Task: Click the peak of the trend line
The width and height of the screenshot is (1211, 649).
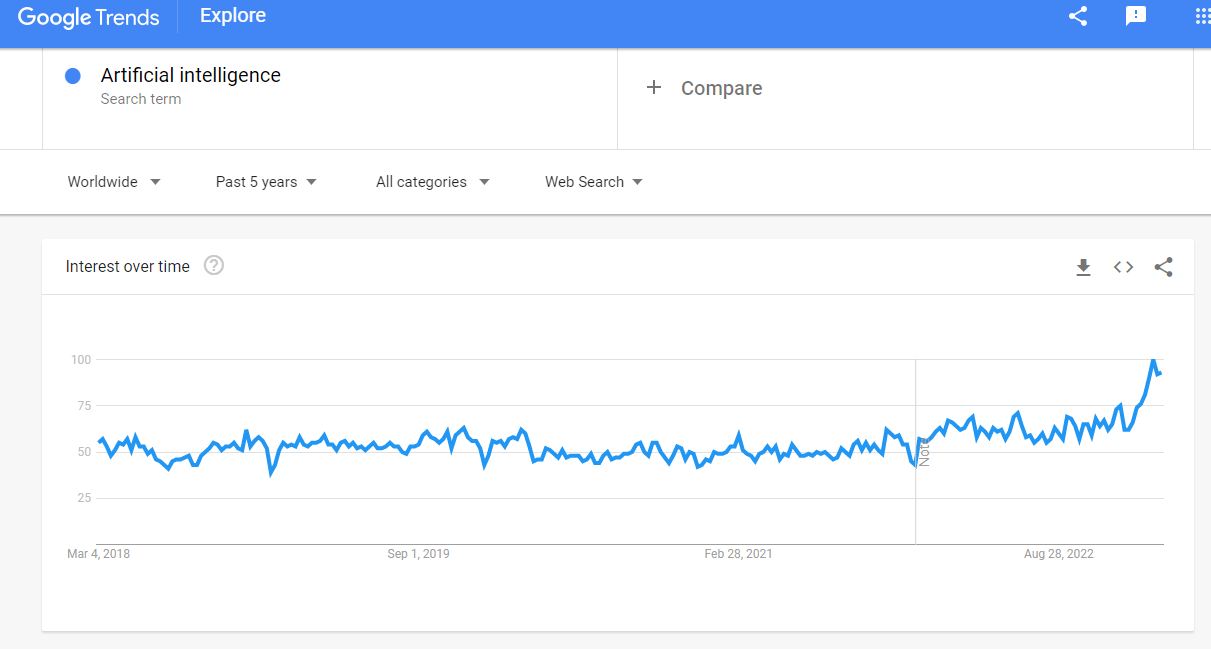Action: click(x=1153, y=360)
